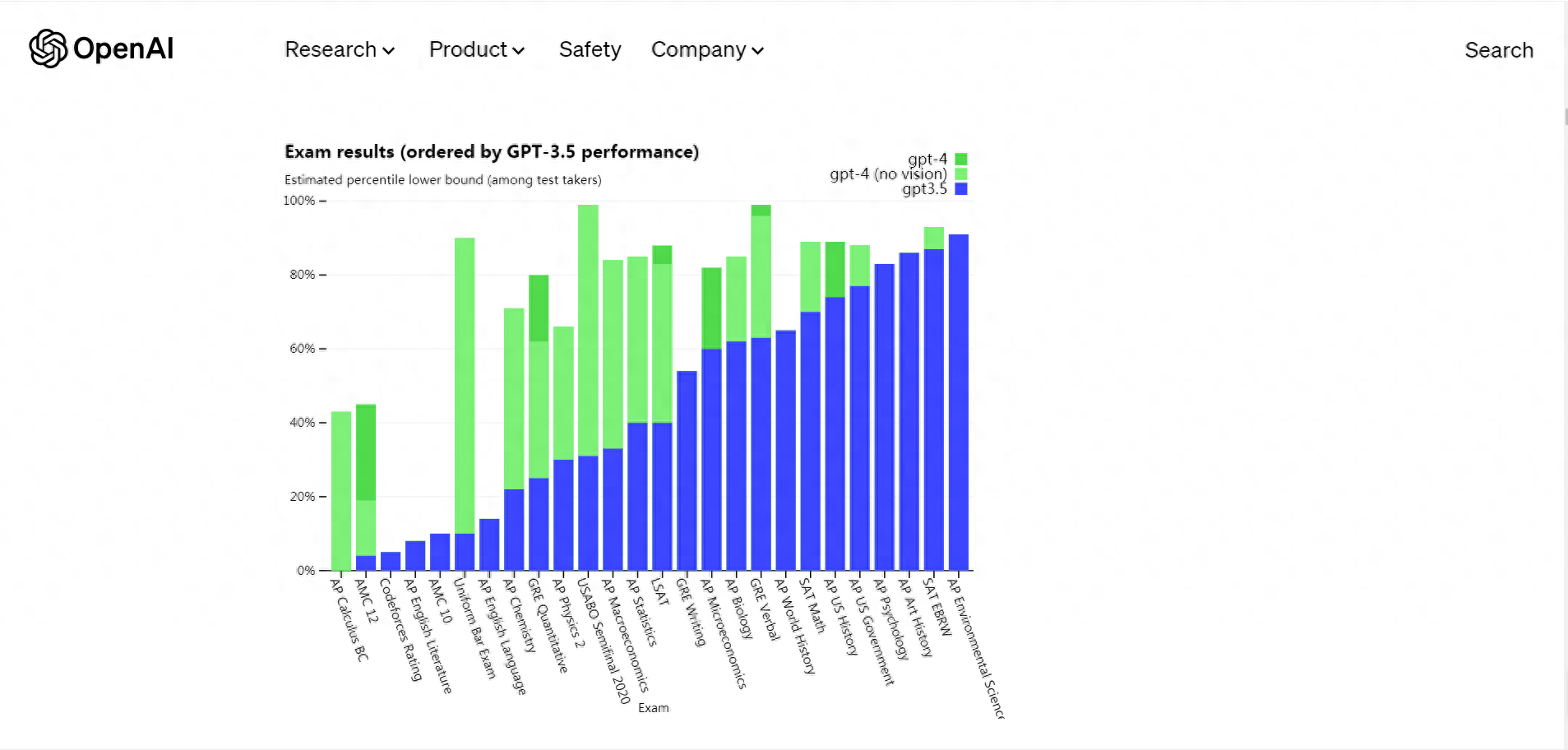Click the 'GRE Quantitative' axis label
The height and width of the screenshot is (750, 1568).
[548, 625]
